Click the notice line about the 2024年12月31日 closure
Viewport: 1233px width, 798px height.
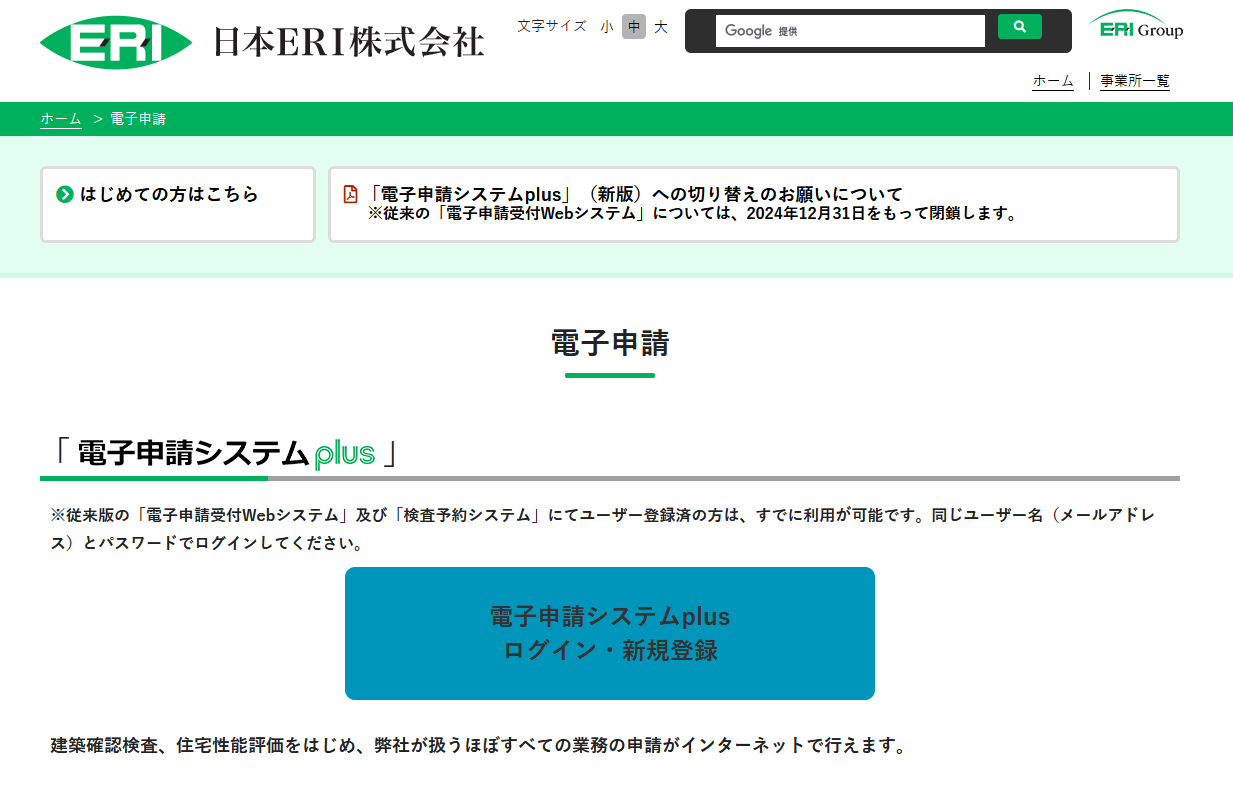(x=692, y=214)
